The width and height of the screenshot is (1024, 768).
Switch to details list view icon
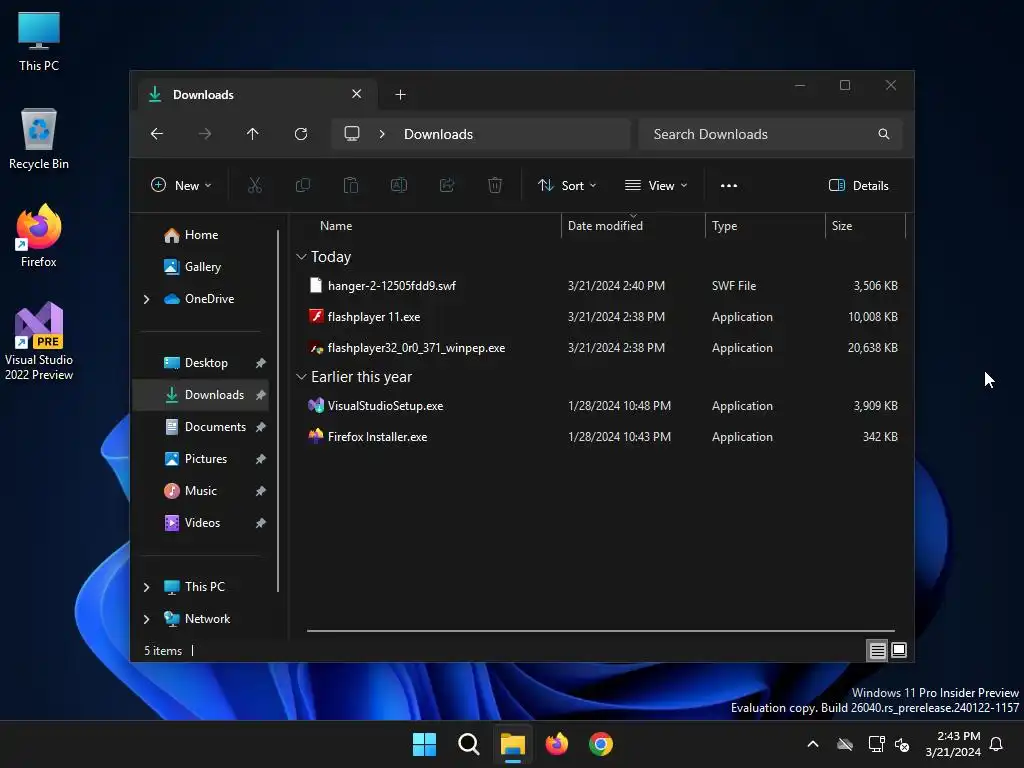point(877,650)
